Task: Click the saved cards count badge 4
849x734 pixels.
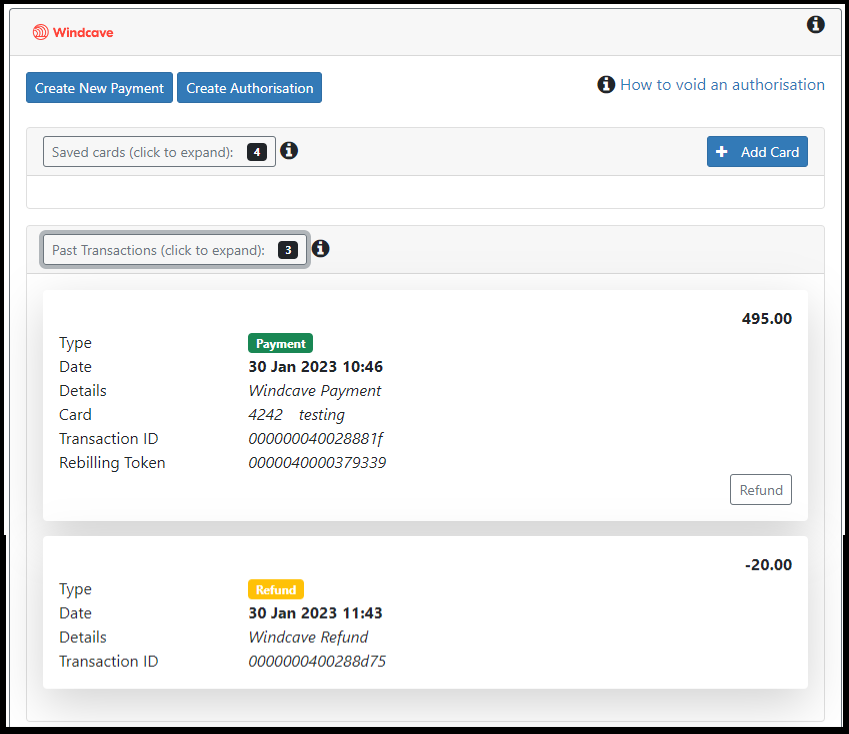Action: click(x=257, y=152)
